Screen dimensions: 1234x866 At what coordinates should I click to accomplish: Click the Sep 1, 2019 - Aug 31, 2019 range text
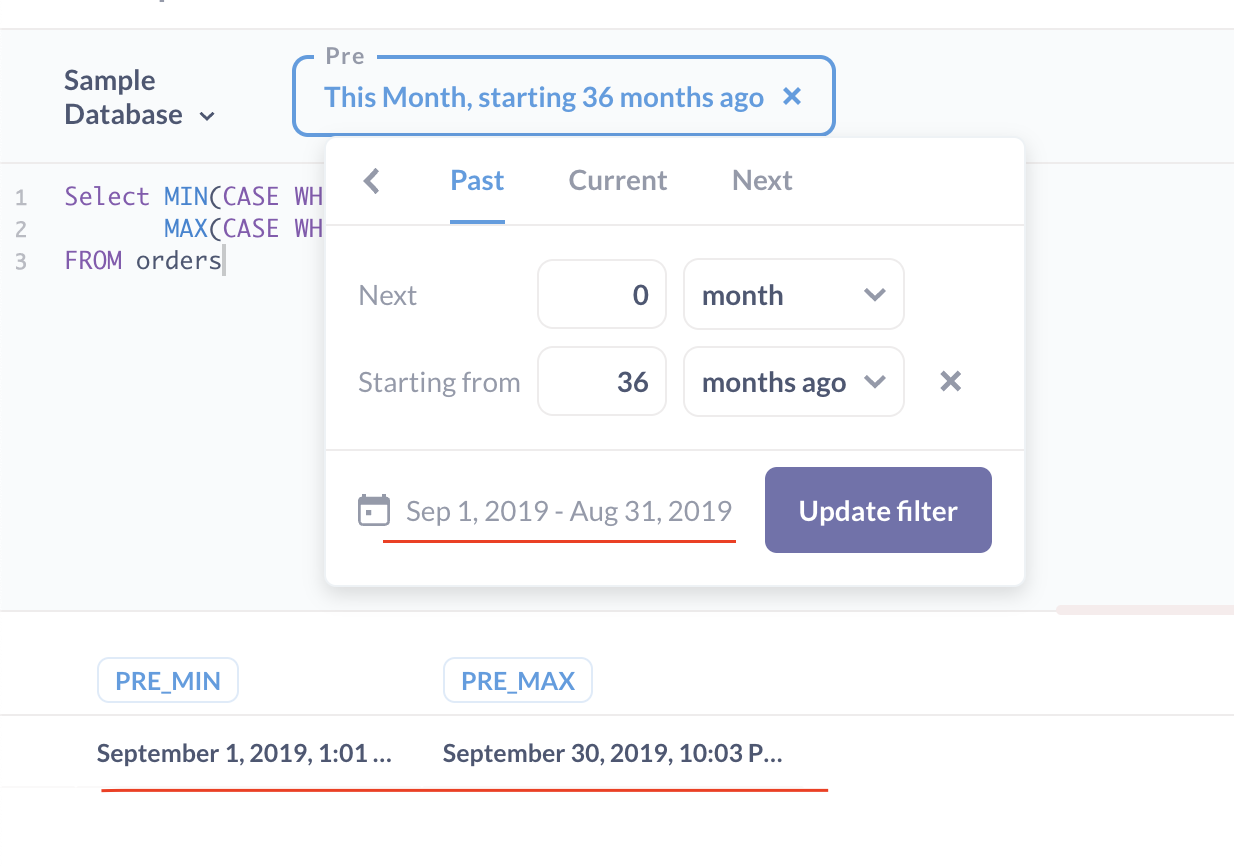click(x=567, y=510)
